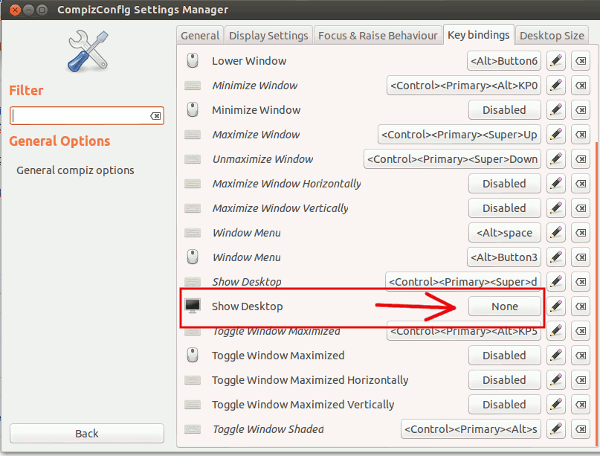Click Disabled button for Maximize Window Vertically
The image size is (600, 456).
[x=504, y=208]
